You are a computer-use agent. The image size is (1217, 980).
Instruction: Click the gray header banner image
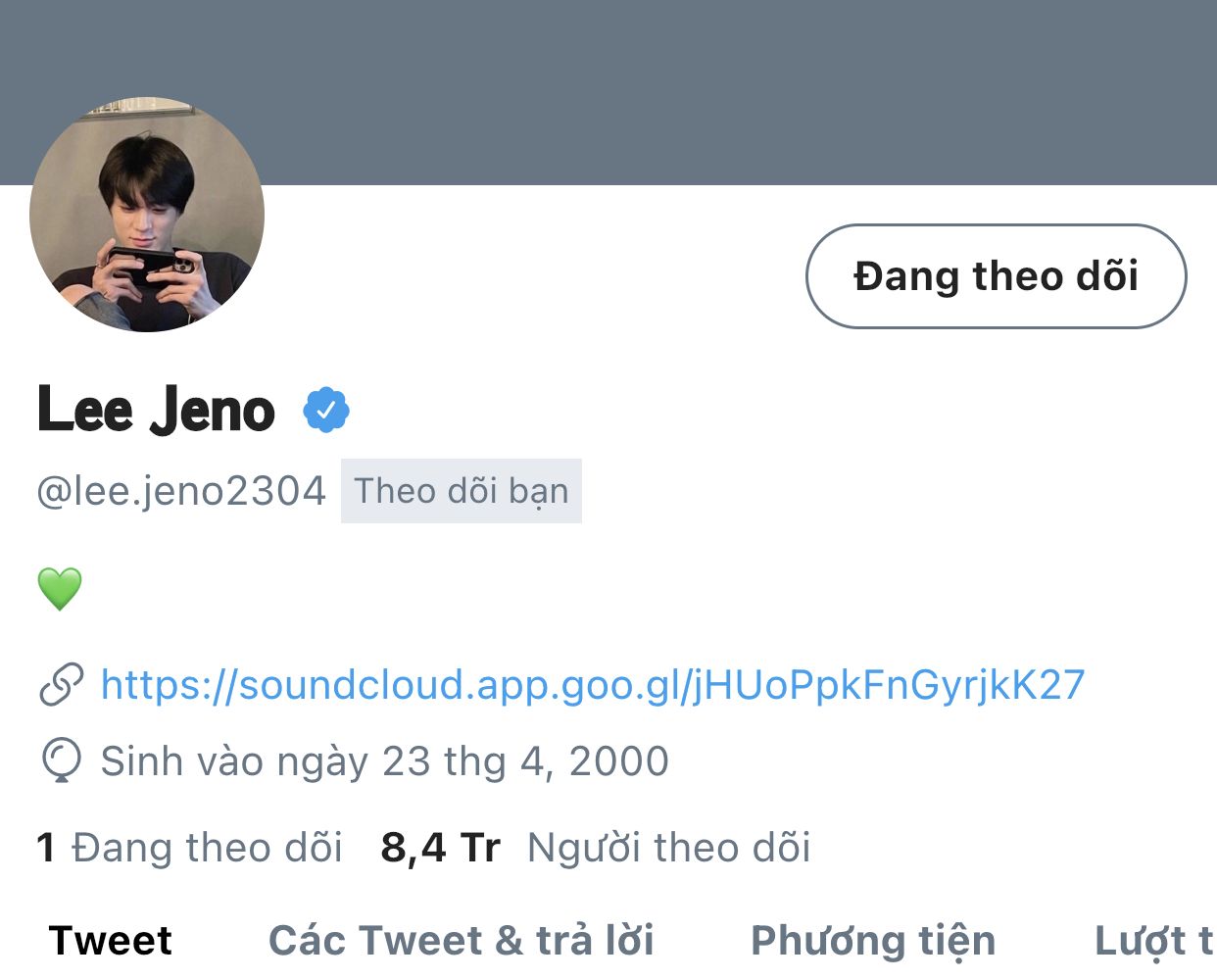[x=686, y=88]
